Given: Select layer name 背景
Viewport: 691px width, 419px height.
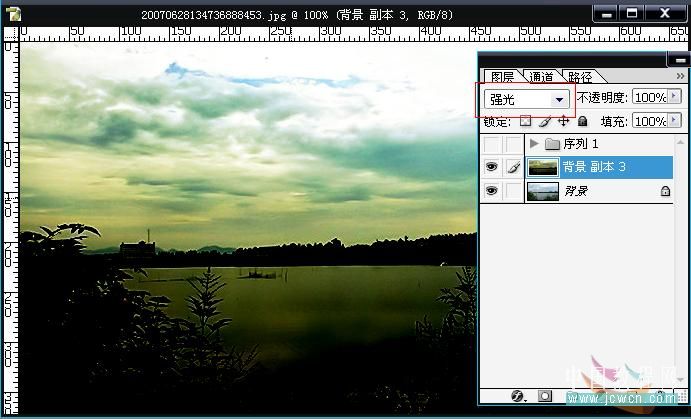Looking at the screenshot, I should pyautogui.click(x=576, y=191).
